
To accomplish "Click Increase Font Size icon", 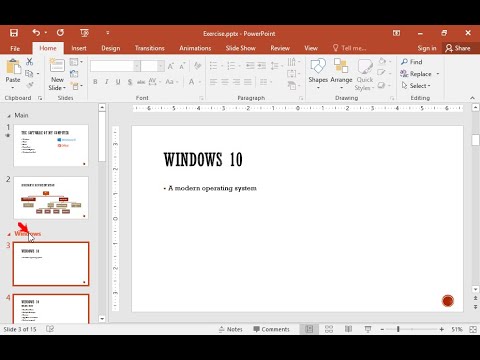I will pos(171,66).
